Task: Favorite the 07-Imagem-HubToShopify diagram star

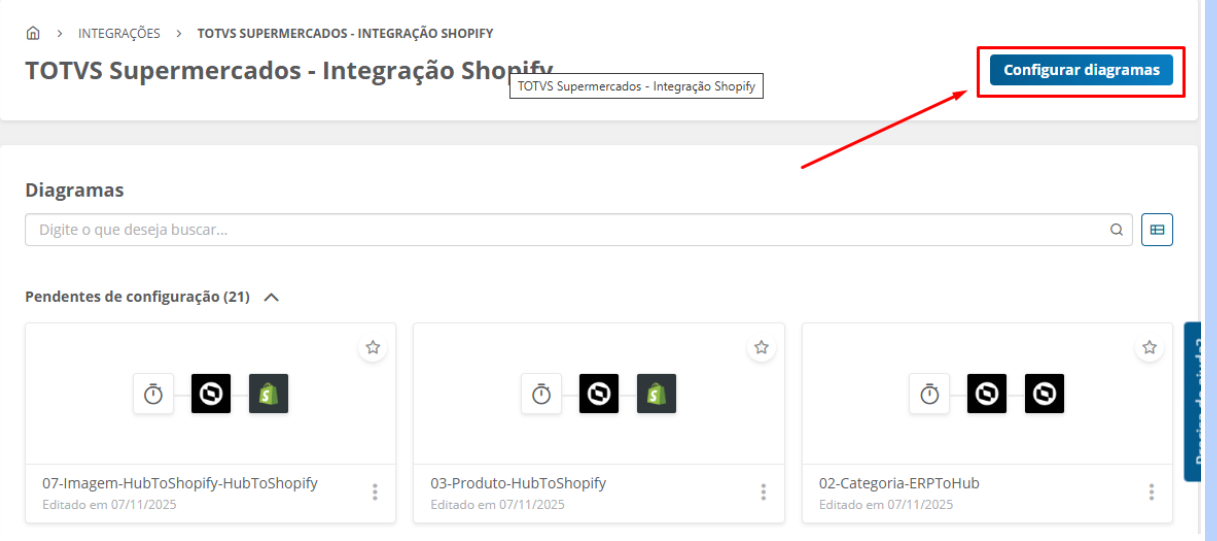Action: [373, 348]
